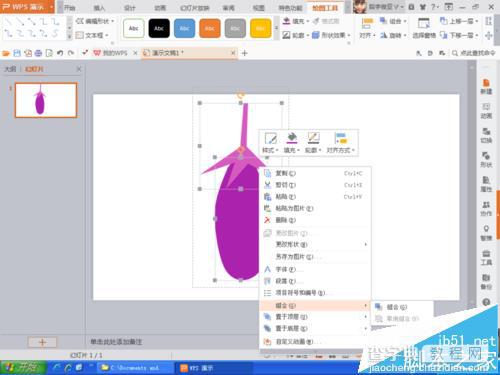Open the WPS application menu button
Screen dimensions: 500x375
click(27, 7)
